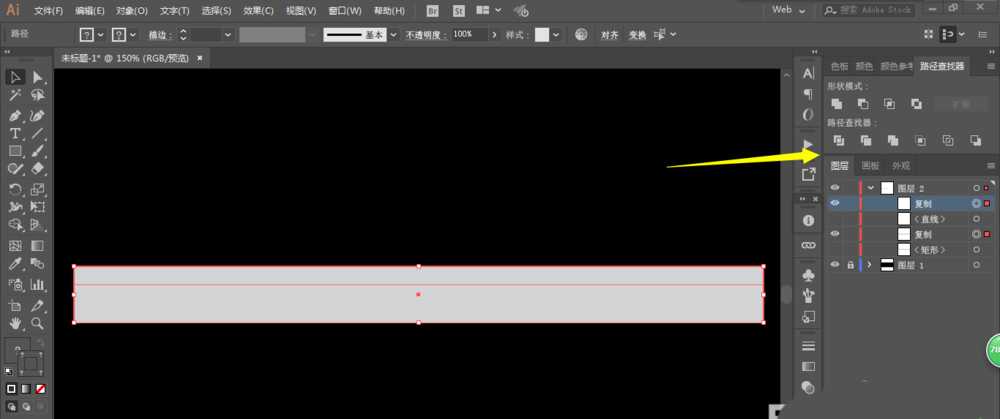This screenshot has width=1000, height=419.
Task: Select the Magic Wand tool
Action: [15, 96]
